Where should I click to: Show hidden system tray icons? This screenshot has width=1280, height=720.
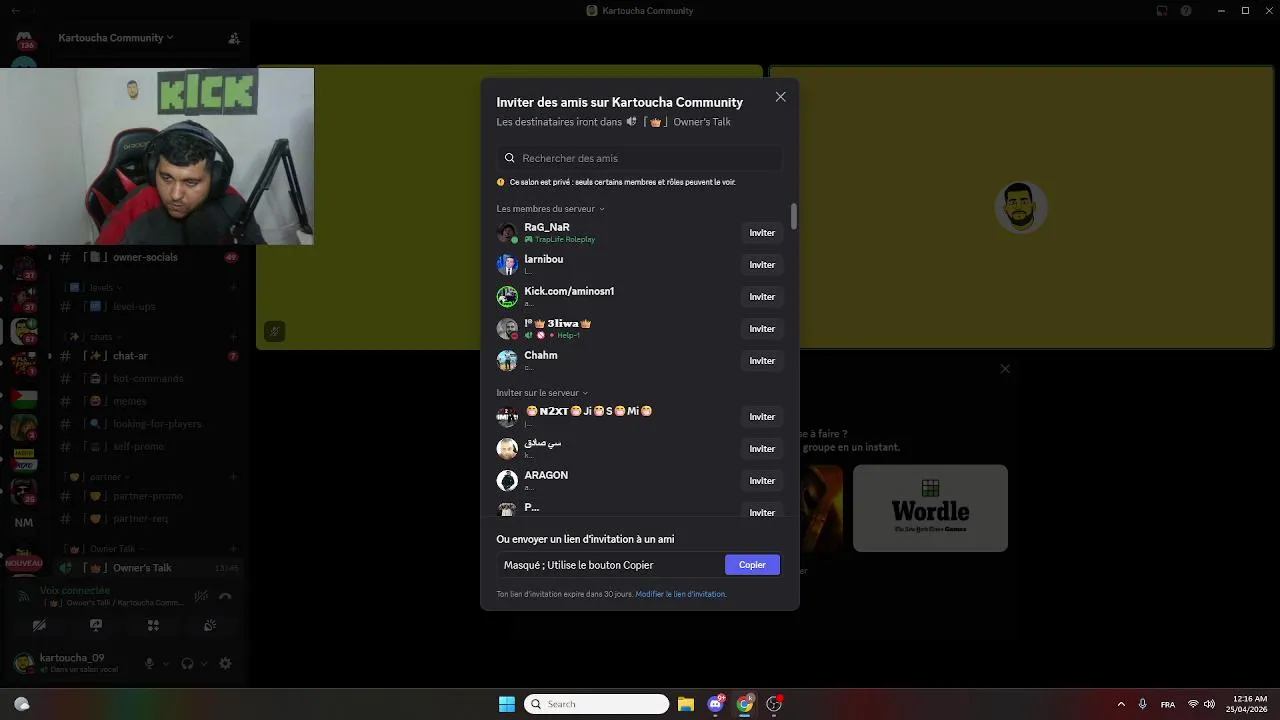point(1121,704)
